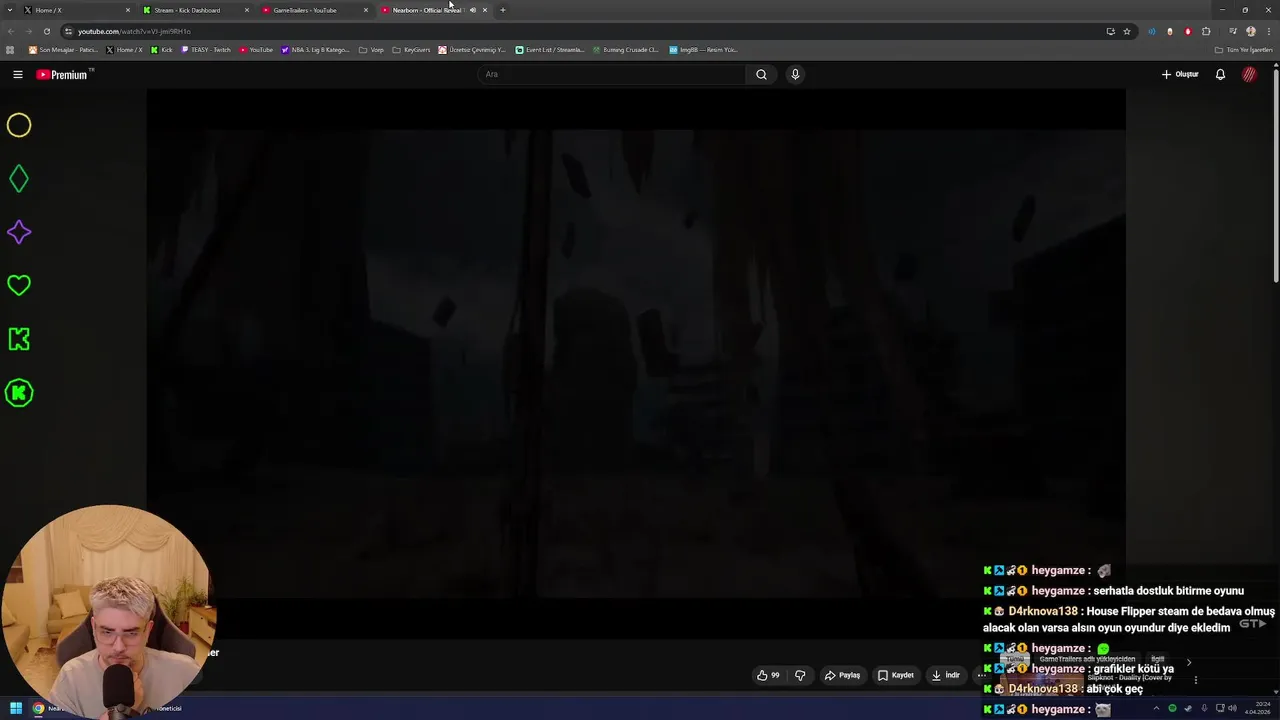Click the Kaydet save button
The image size is (1280, 720).
point(896,675)
